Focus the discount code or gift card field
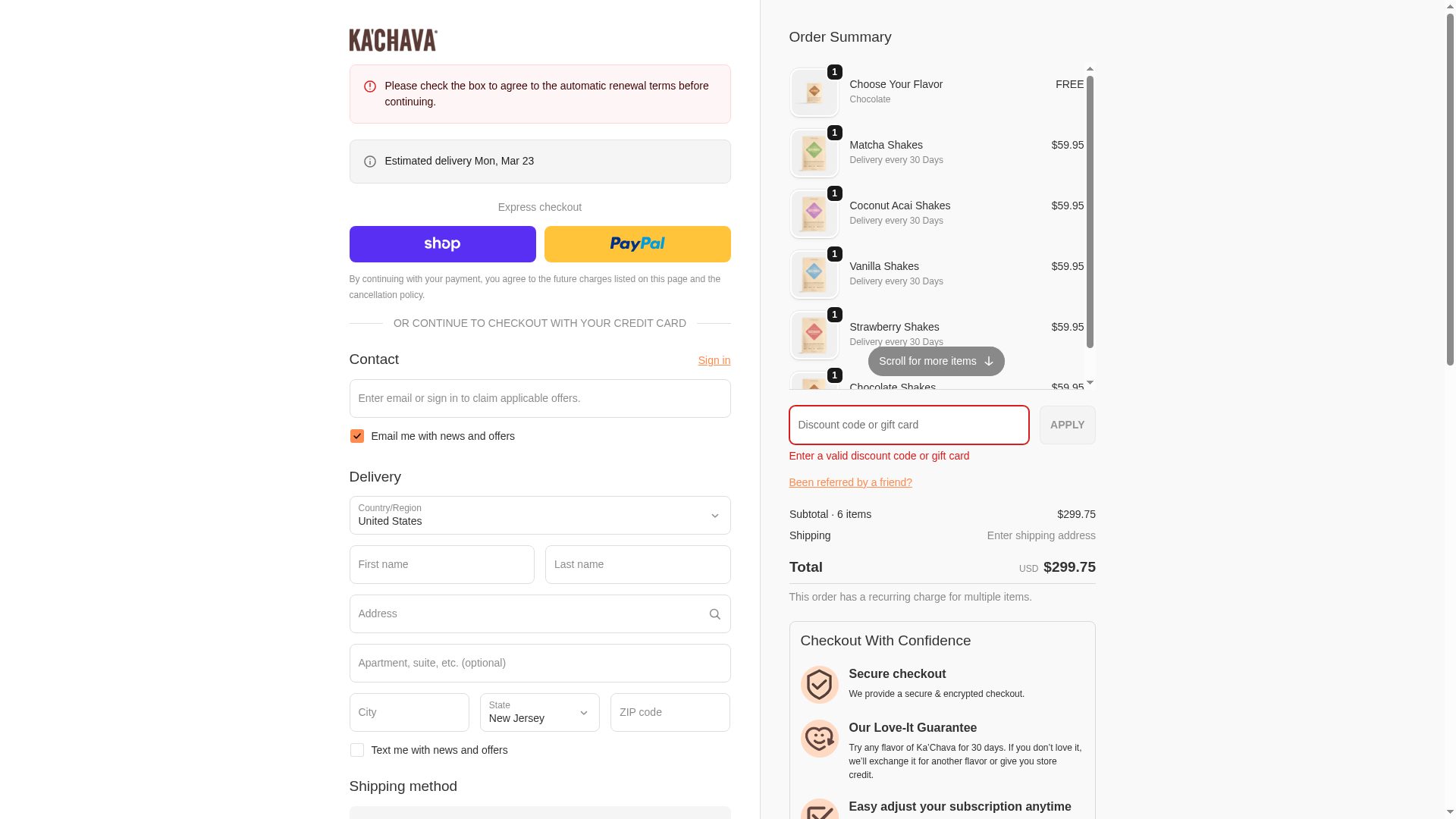Viewport: 1456px width, 819px height. click(908, 425)
